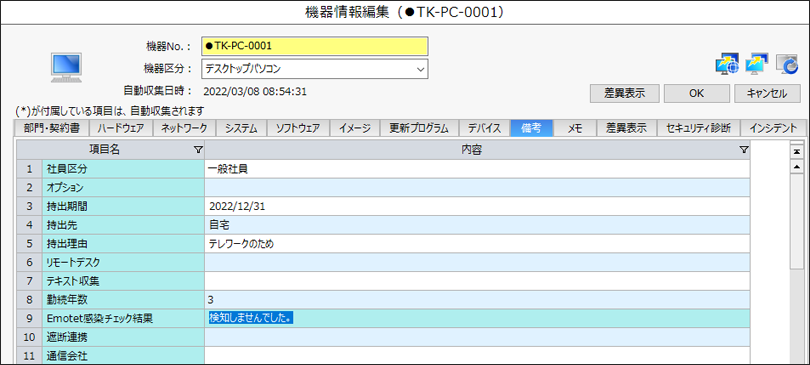810x365 pixels.
Task: Open the 差異表示 tab
Action: [x=627, y=128]
